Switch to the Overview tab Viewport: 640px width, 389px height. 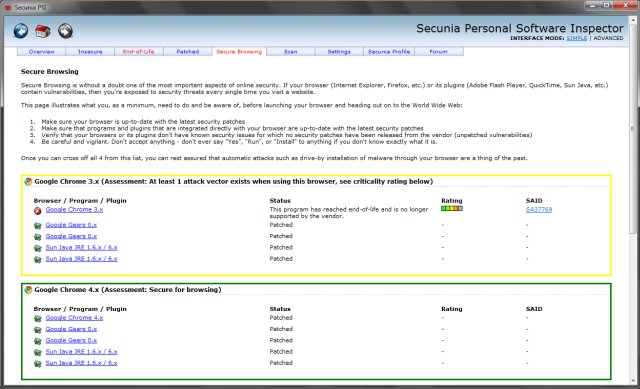click(x=42, y=52)
